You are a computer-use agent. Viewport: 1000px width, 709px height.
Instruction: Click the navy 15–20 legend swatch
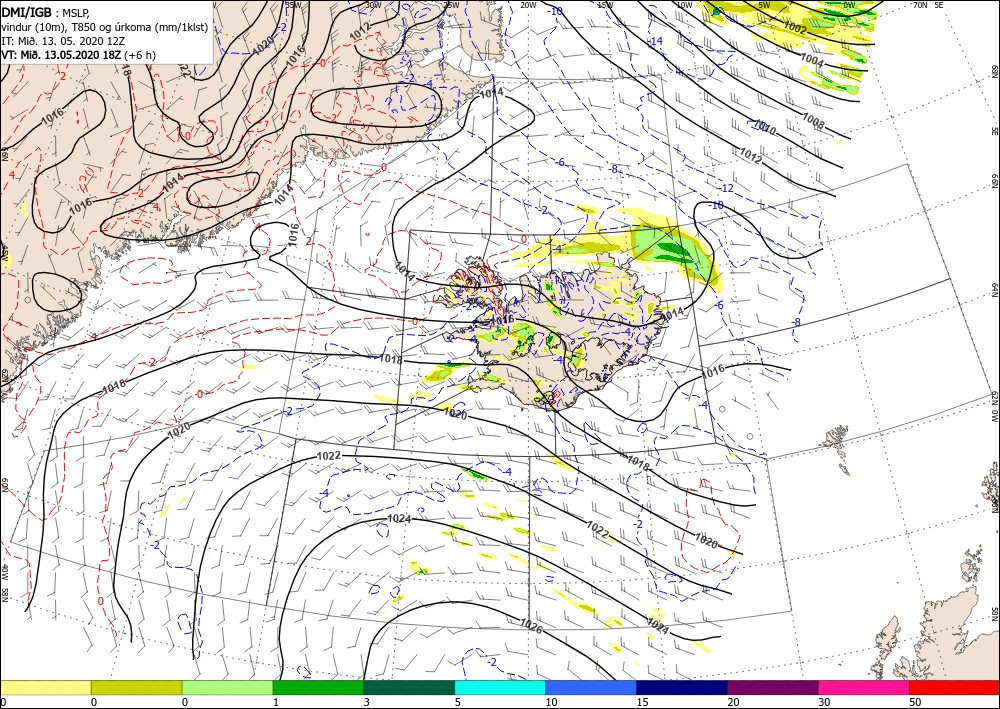682,687
